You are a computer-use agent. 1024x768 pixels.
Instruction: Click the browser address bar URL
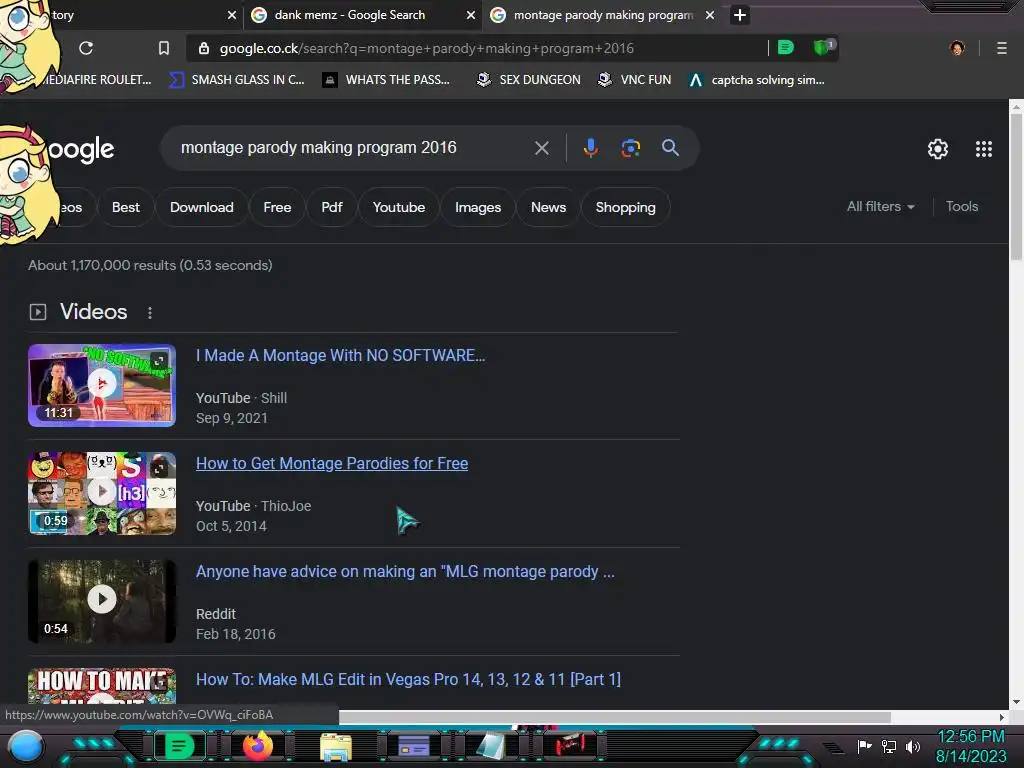pyautogui.click(x=426, y=48)
